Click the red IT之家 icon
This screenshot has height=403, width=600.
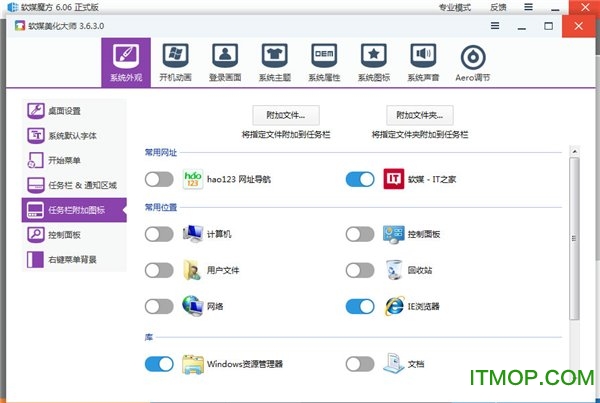coord(394,179)
